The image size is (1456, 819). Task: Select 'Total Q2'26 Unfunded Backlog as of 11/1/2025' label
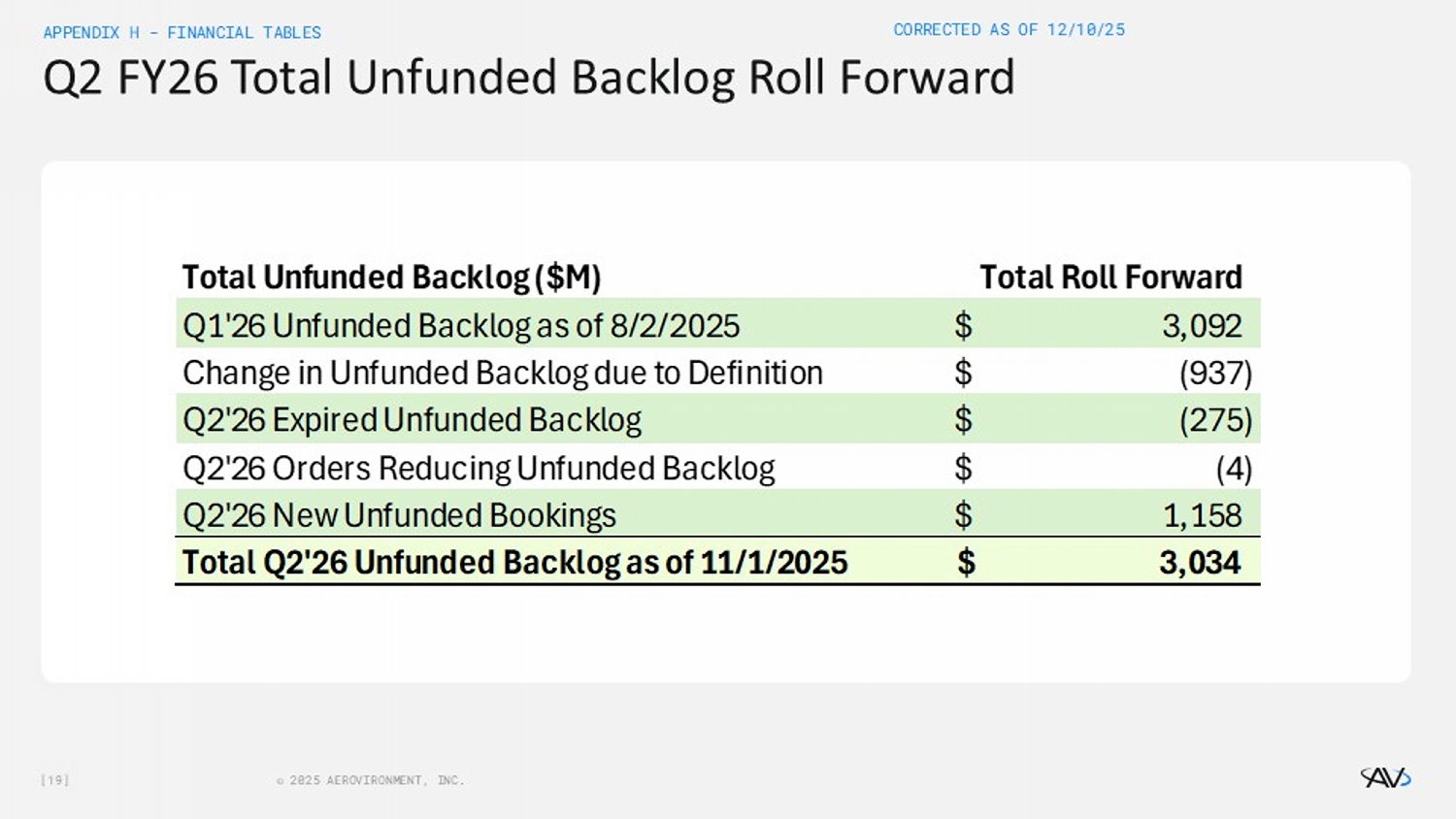click(514, 563)
